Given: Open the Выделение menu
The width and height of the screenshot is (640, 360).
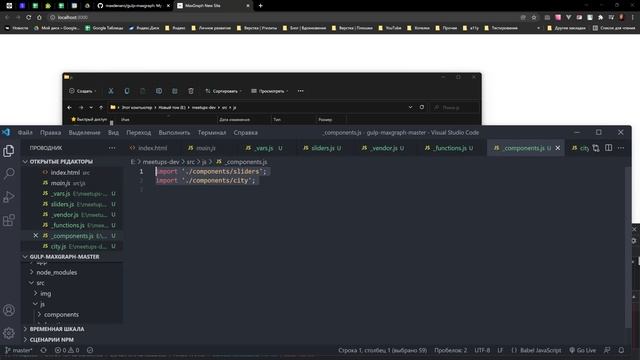Looking at the screenshot, I should click(x=84, y=133).
